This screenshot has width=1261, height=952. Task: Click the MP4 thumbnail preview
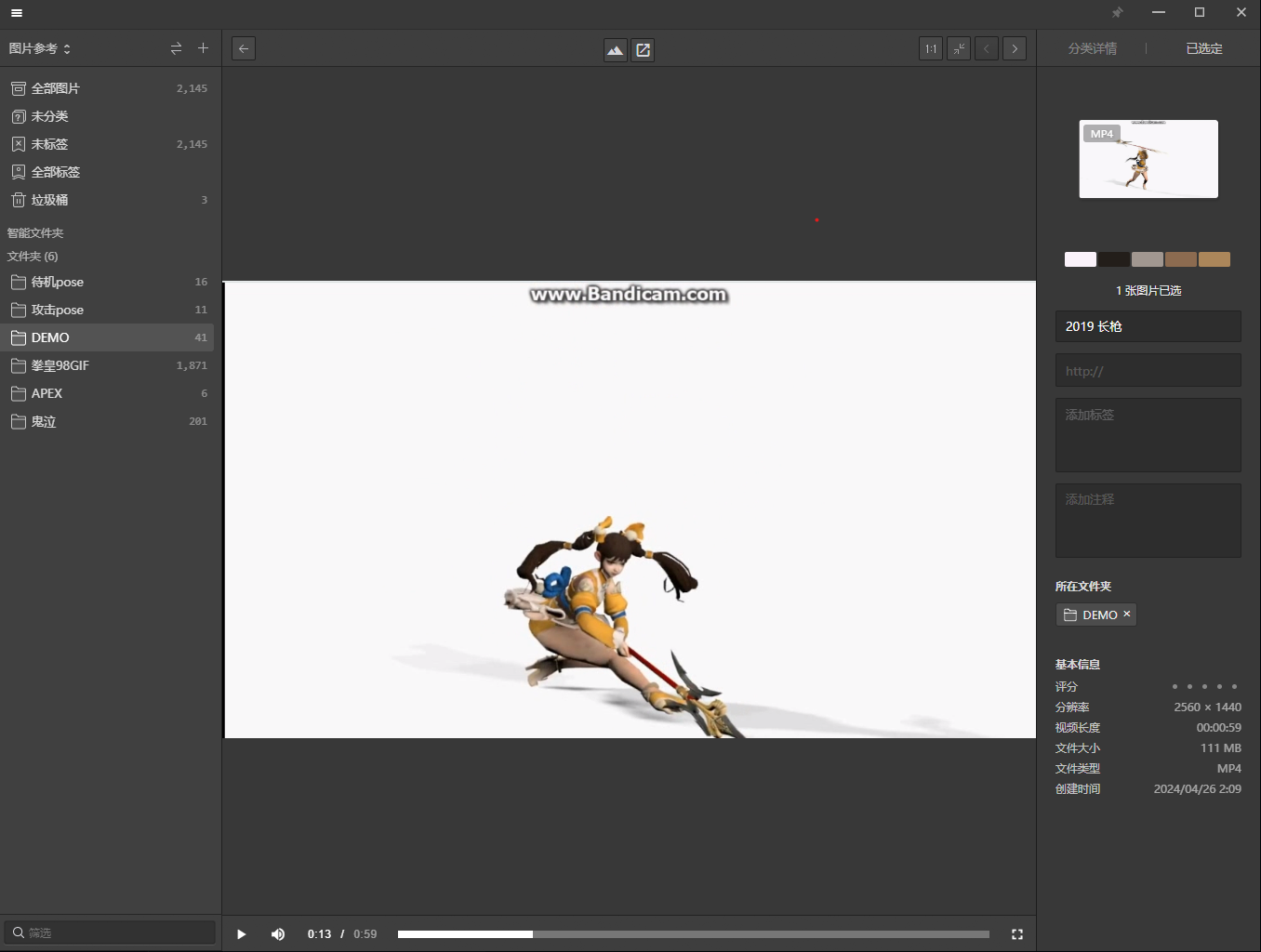(1148, 159)
